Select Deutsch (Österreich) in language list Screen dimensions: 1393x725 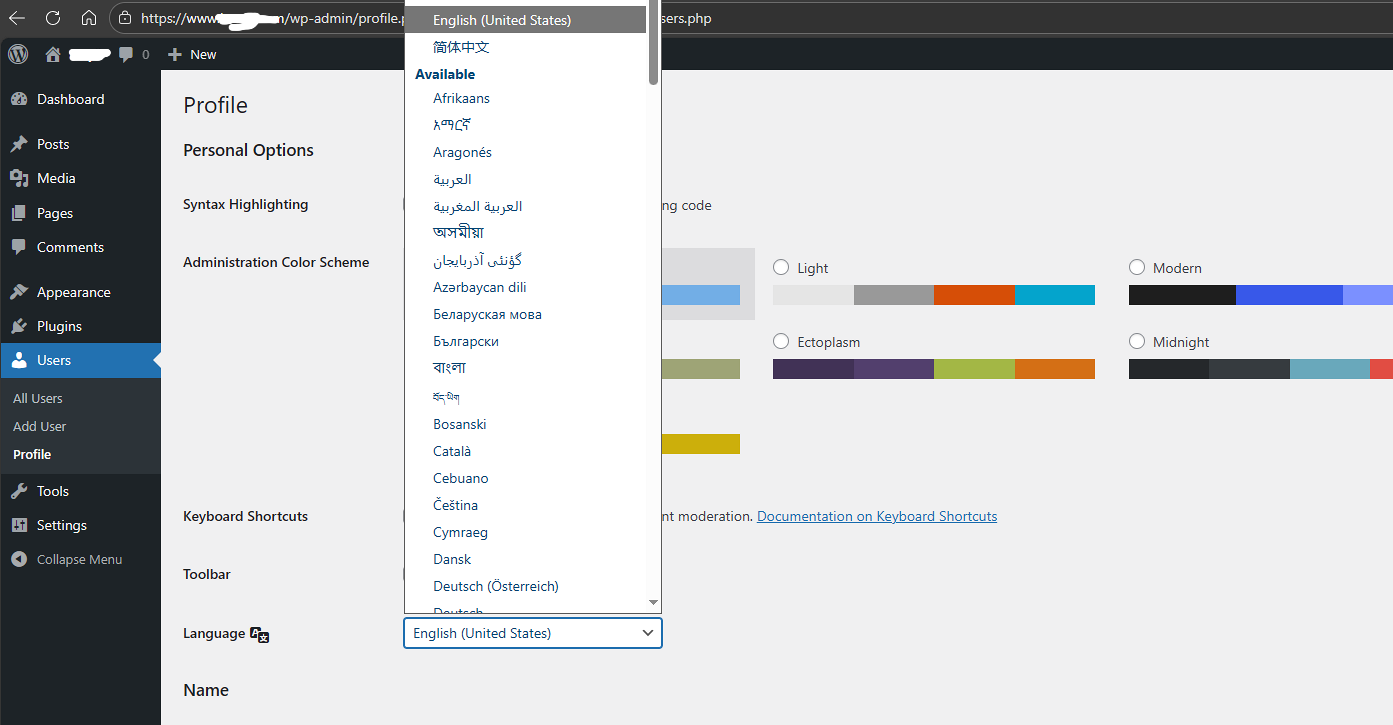point(495,586)
